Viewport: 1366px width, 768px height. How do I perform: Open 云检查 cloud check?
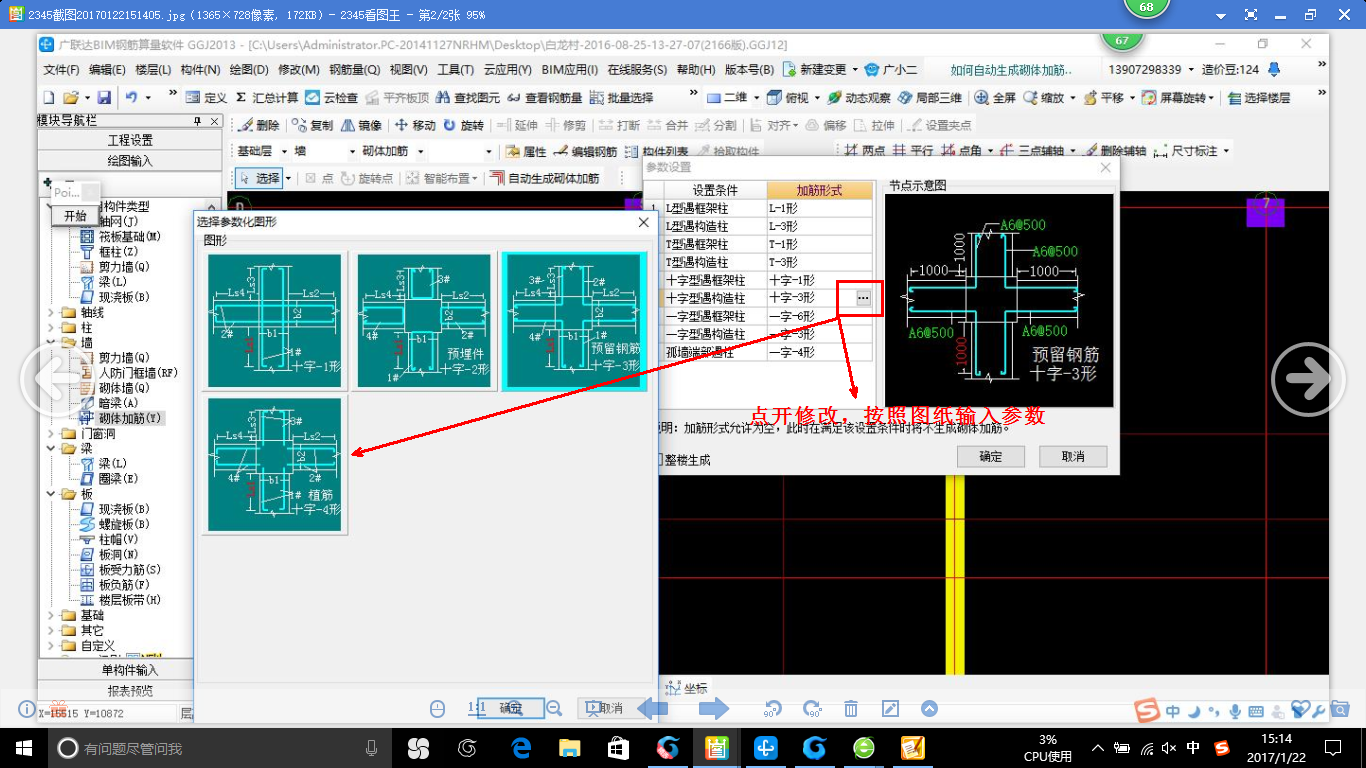[x=331, y=98]
